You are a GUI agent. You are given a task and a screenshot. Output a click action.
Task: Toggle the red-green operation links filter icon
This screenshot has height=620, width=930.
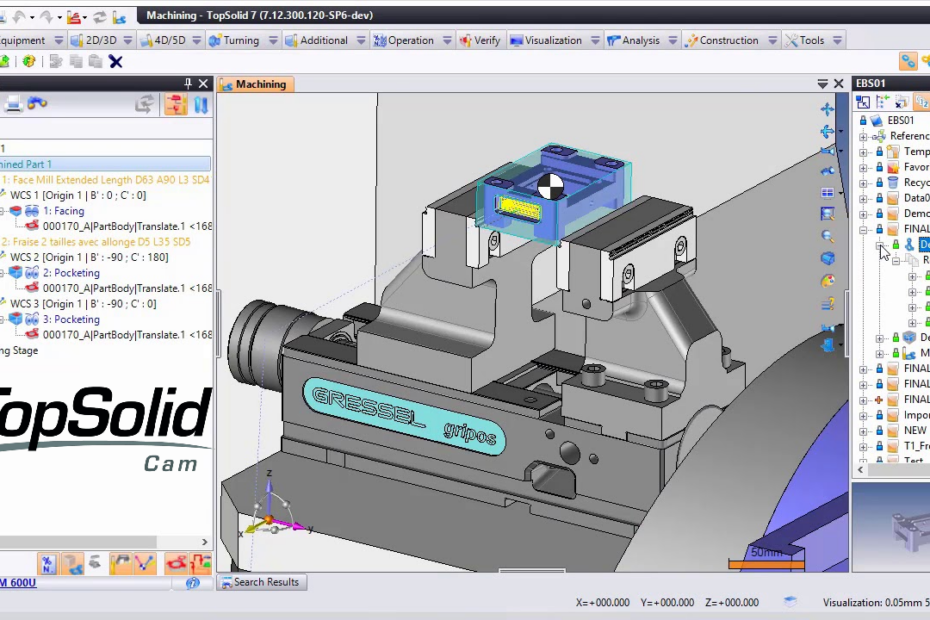pos(200,564)
